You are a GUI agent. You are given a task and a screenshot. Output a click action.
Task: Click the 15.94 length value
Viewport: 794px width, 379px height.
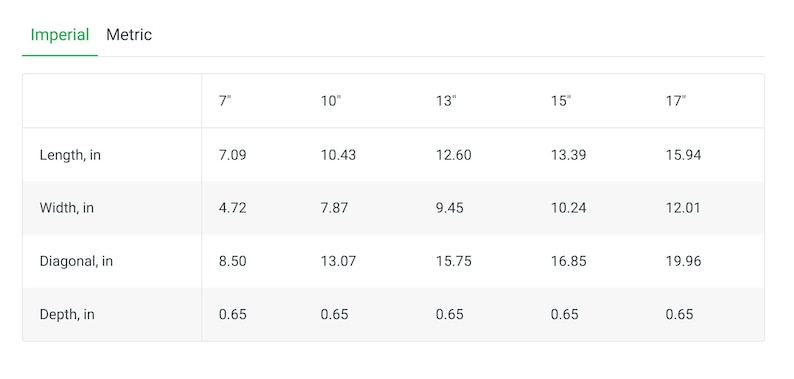[683, 155]
